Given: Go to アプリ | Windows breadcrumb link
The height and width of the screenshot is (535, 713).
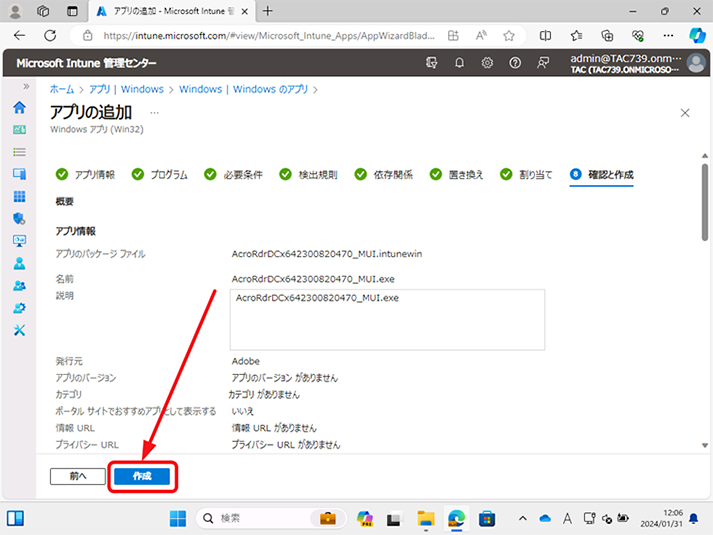Looking at the screenshot, I should [126, 89].
